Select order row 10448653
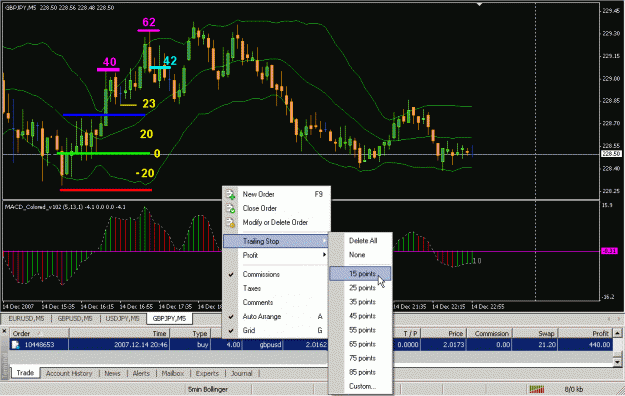The height and width of the screenshot is (396, 625). click(x=311, y=345)
